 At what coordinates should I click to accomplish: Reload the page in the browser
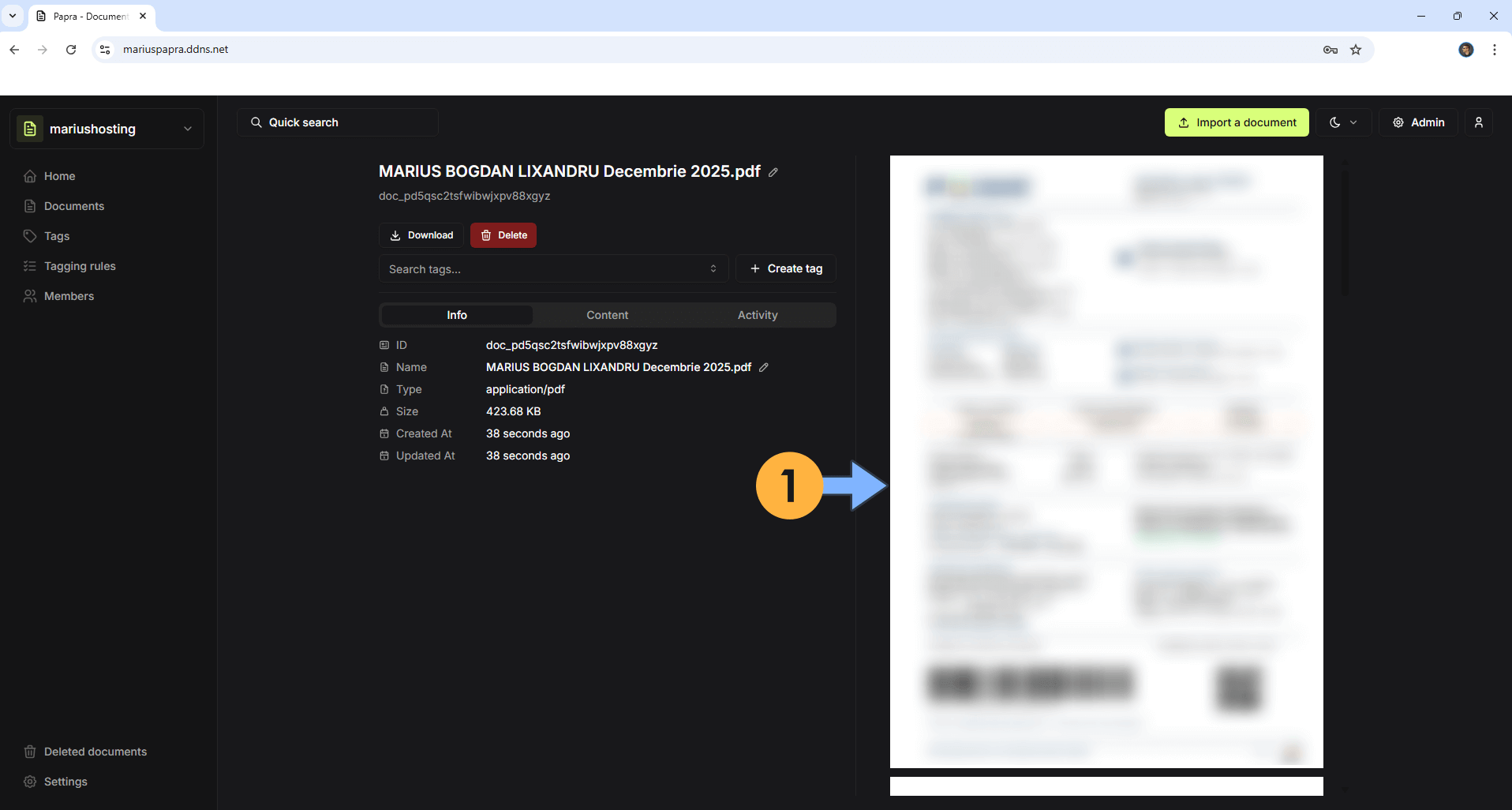point(71,50)
